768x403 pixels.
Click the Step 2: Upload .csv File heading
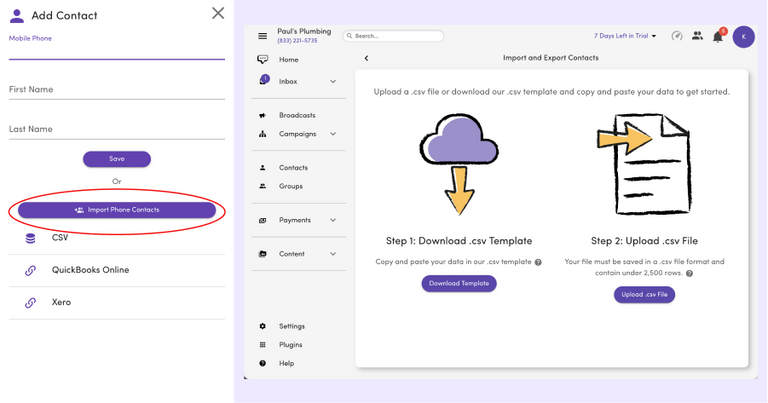point(644,241)
